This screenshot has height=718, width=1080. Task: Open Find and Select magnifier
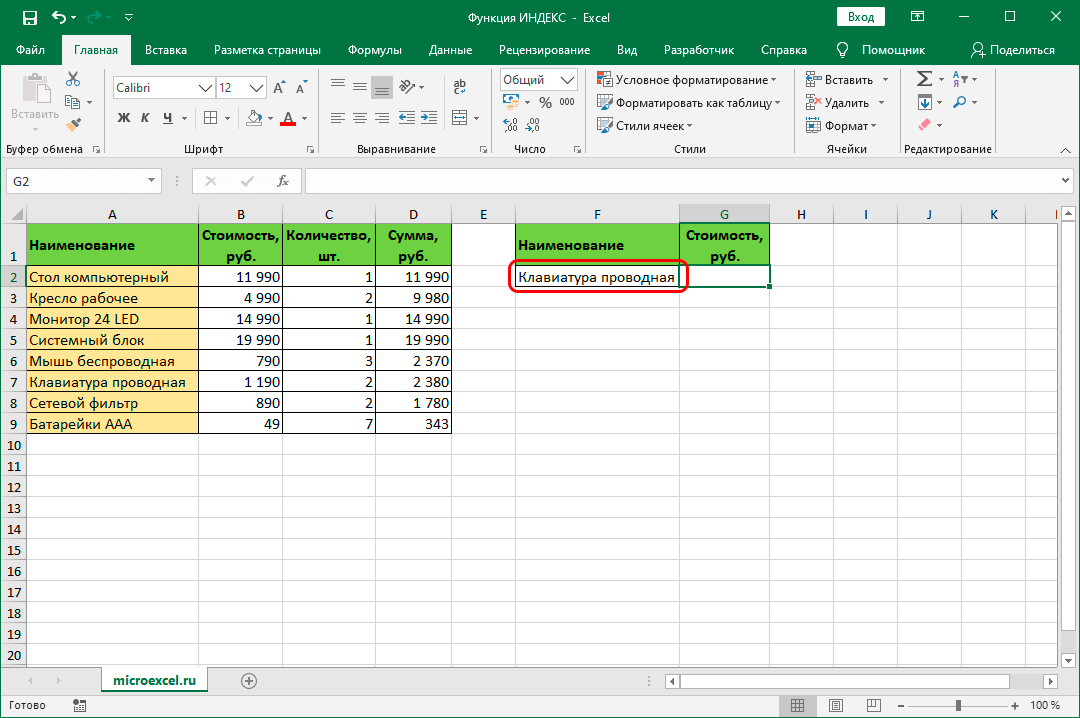click(959, 102)
